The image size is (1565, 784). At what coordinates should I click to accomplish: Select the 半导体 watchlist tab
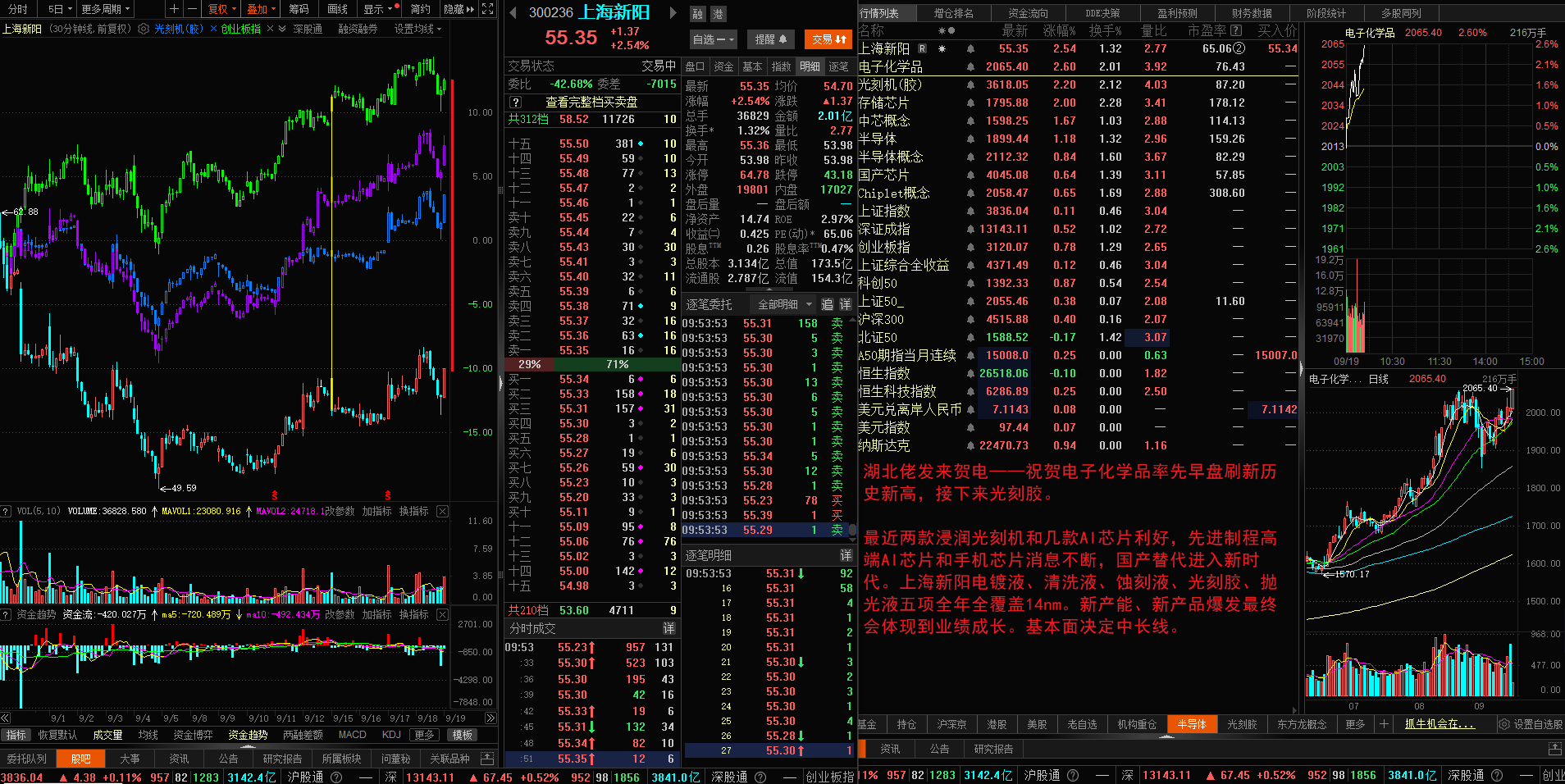tap(1192, 724)
